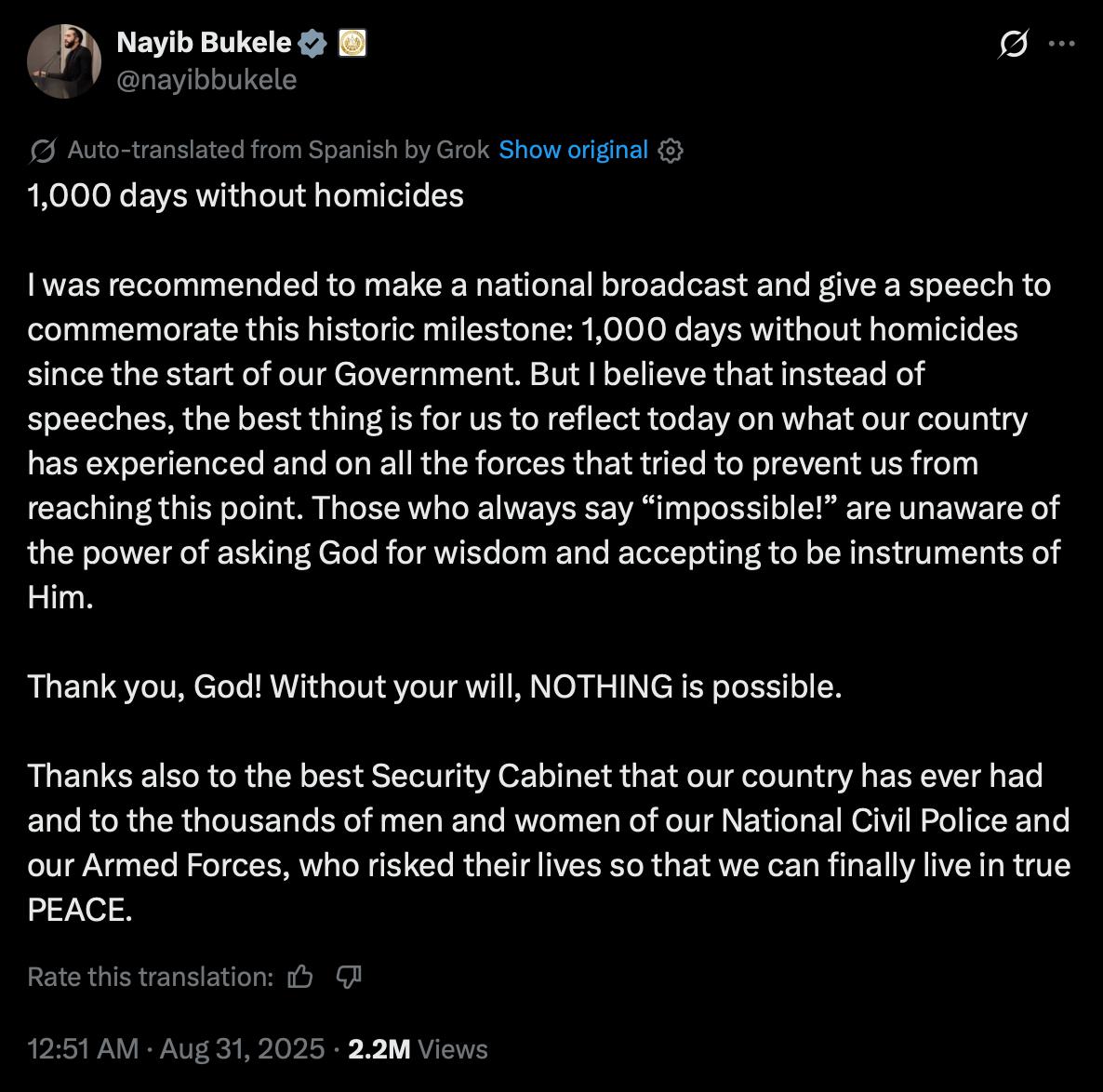
Task: Click the government affiliation emblem badge
Action: [352, 44]
